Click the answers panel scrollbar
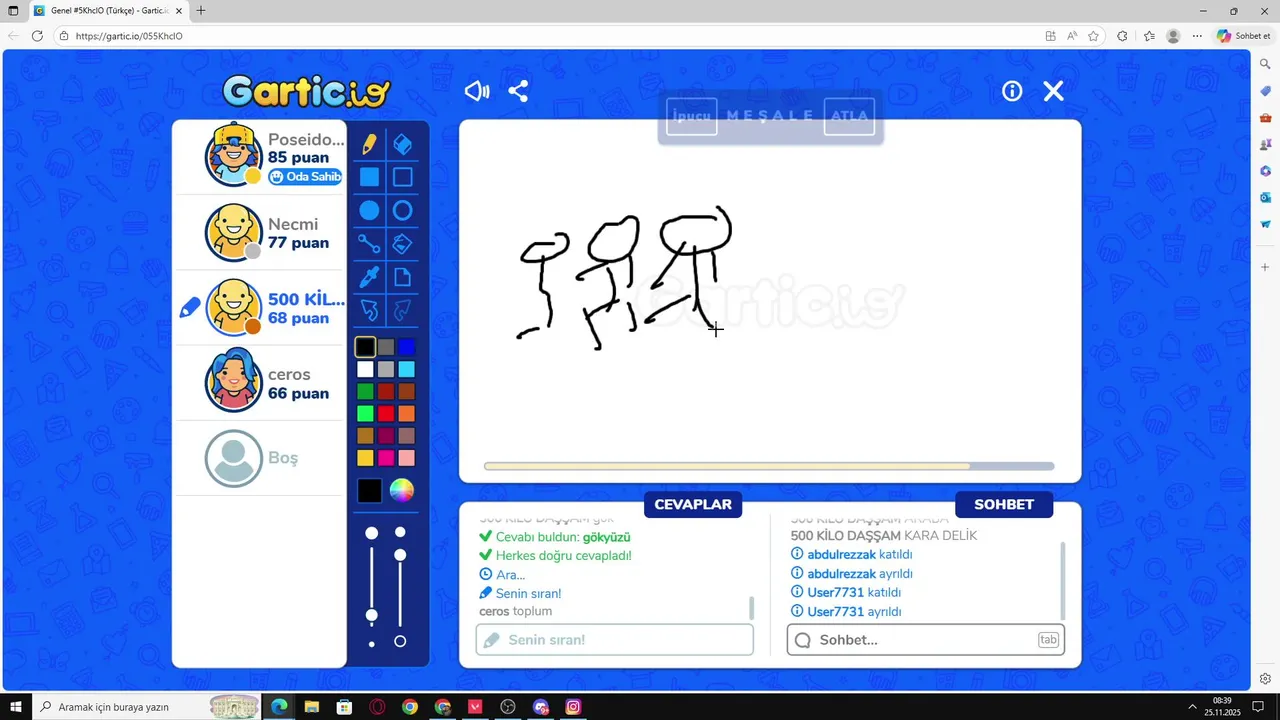The width and height of the screenshot is (1280, 720). (751, 607)
